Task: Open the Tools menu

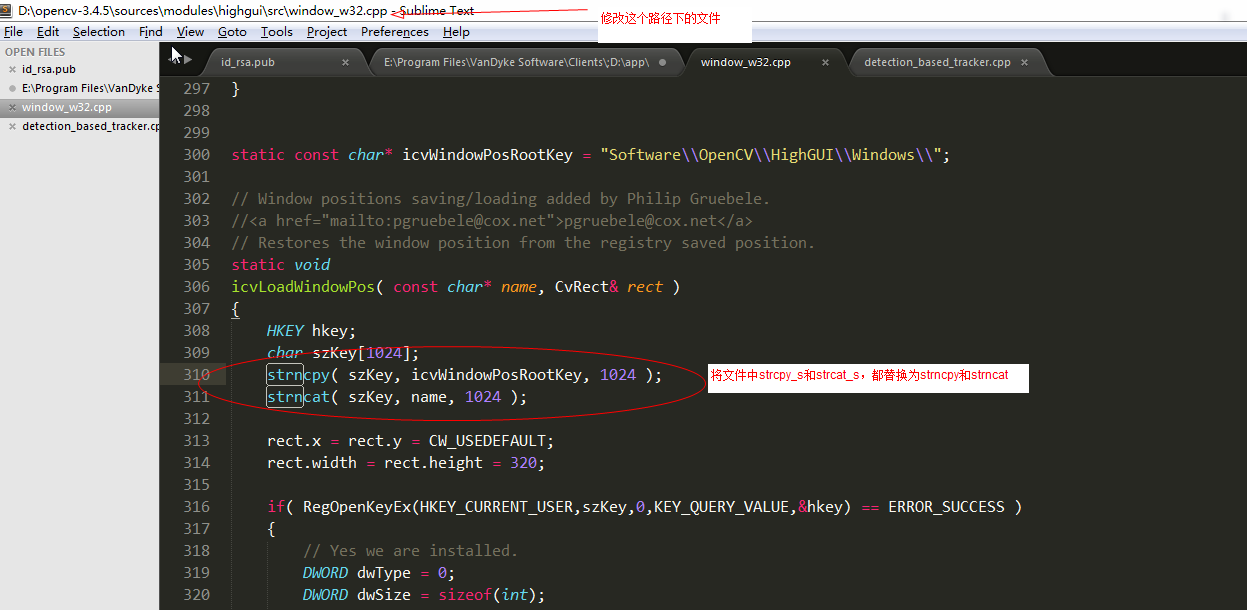Action: [276, 31]
